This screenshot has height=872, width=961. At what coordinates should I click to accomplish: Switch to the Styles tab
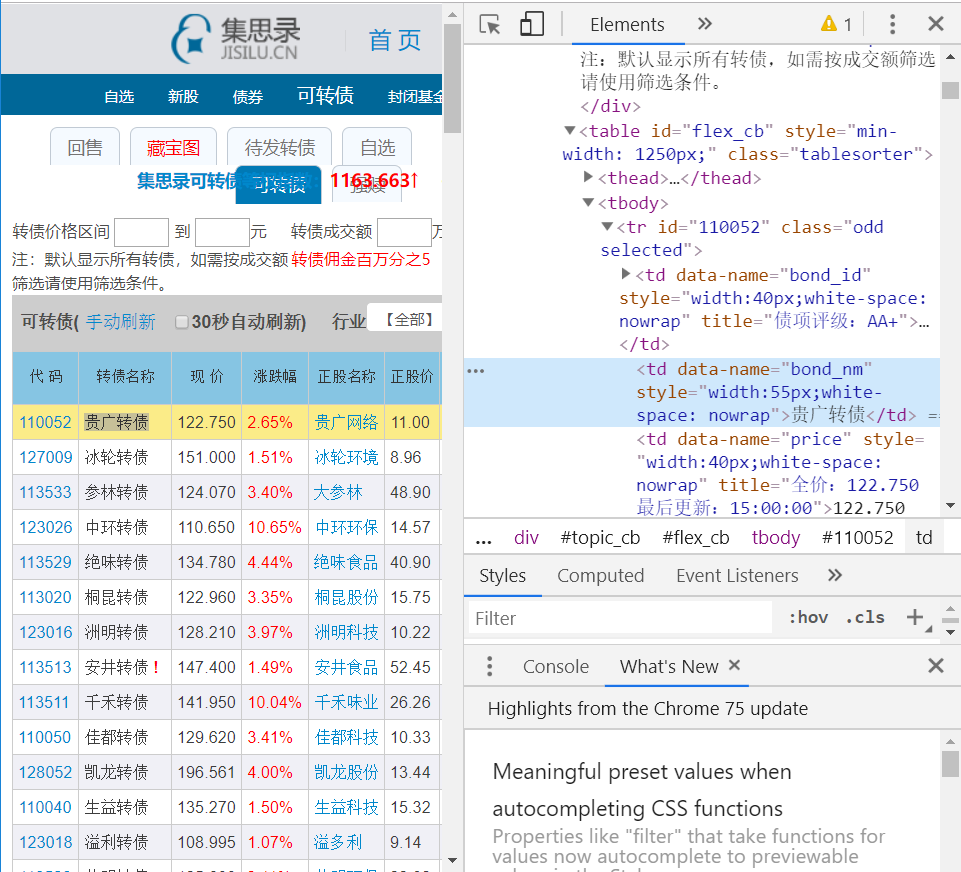[x=503, y=576]
